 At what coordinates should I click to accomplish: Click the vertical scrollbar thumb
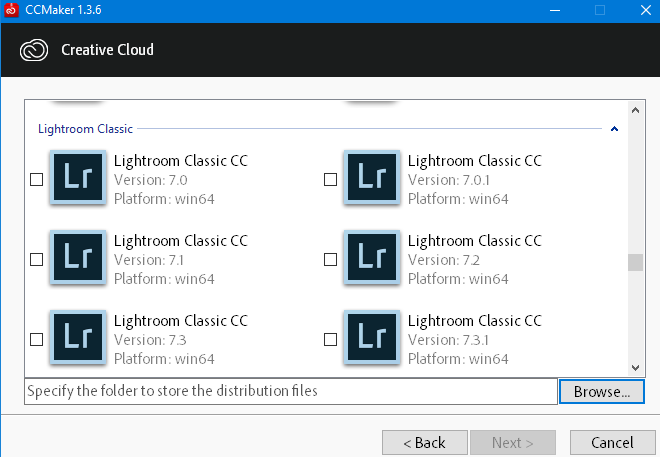pos(636,263)
